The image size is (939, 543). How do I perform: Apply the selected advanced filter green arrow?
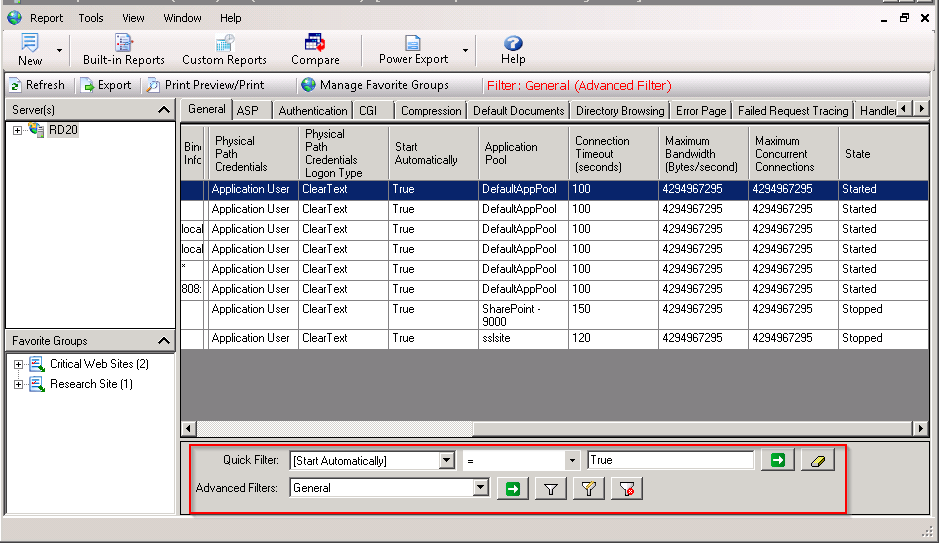pyautogui.click(x=512, y=488)
